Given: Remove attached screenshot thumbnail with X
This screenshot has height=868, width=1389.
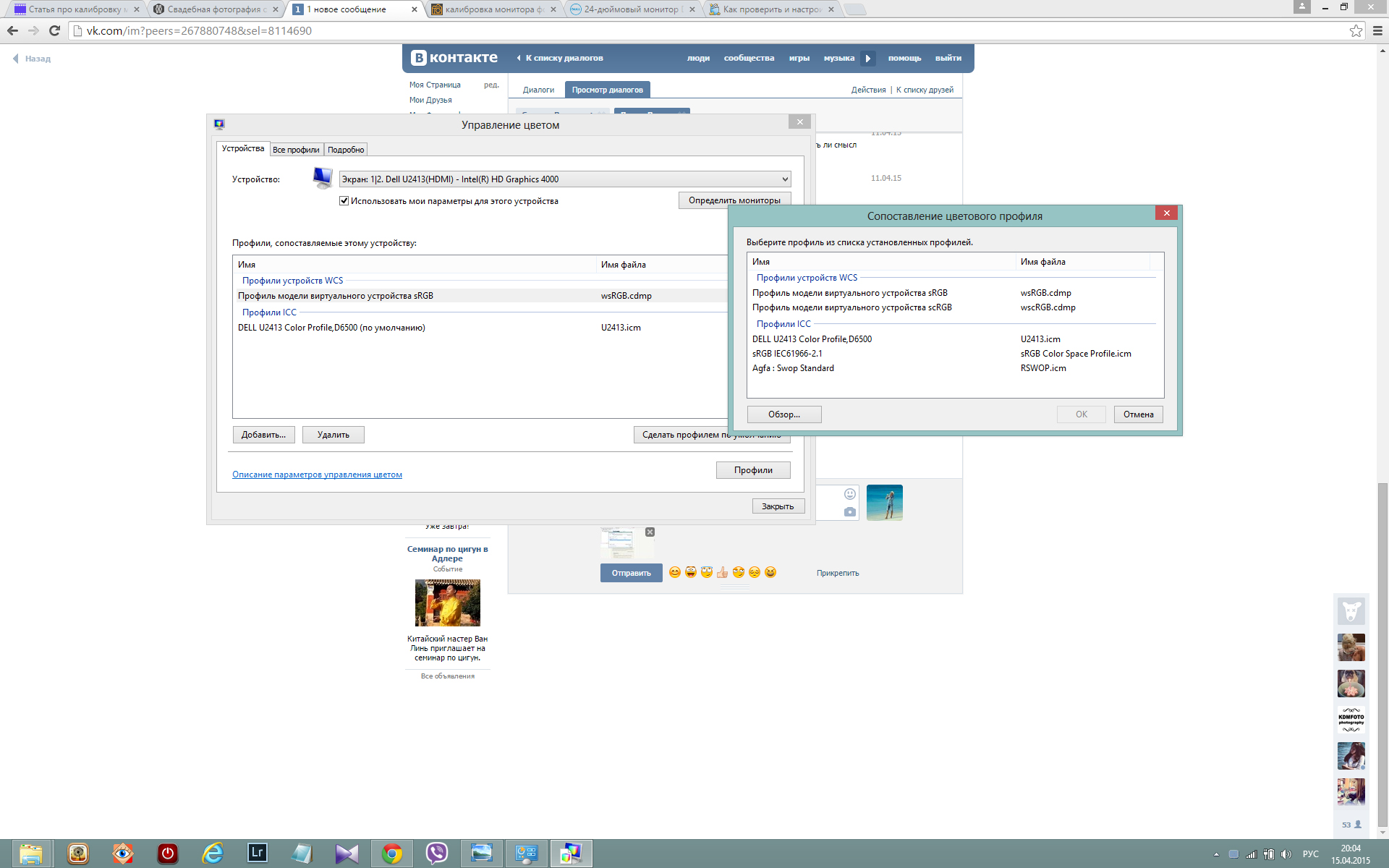Looking at the screenshot, I should pos(650,532).
